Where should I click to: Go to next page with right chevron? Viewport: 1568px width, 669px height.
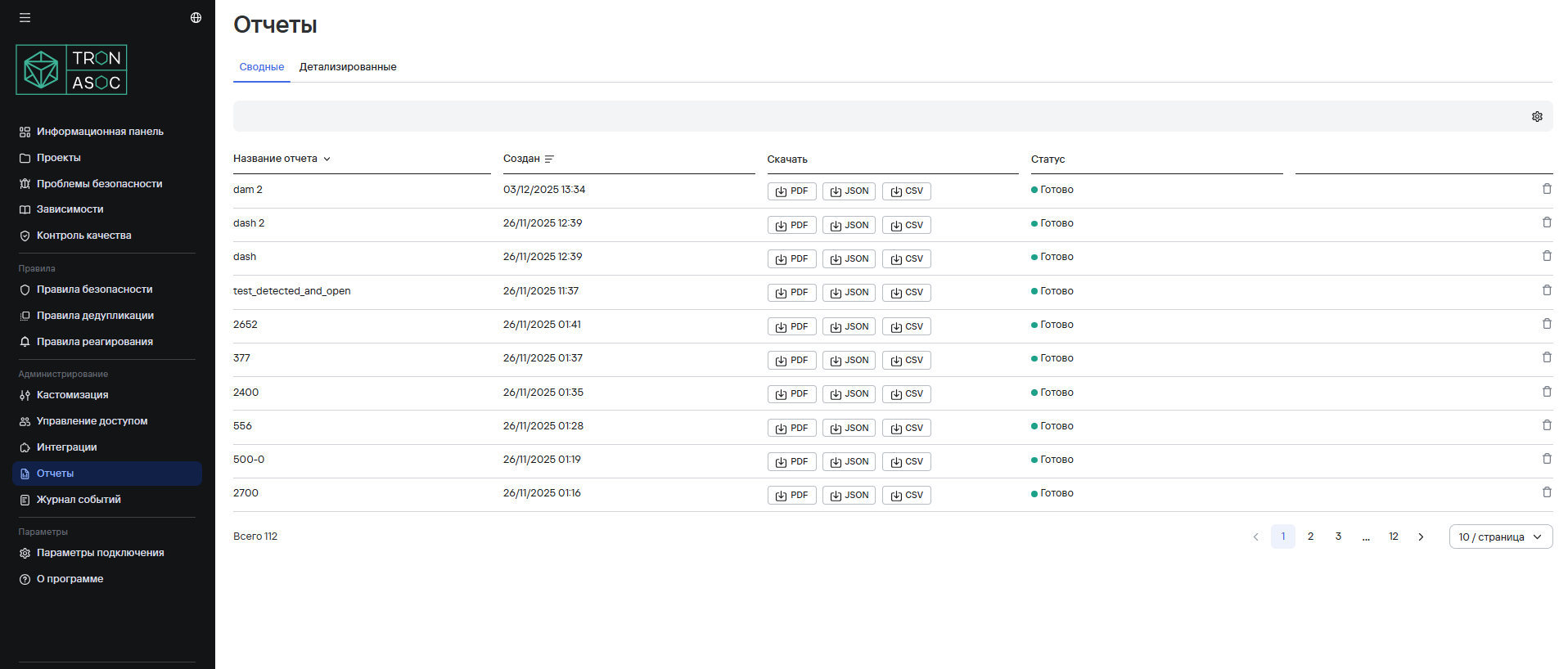click(x=1421, y=537)
